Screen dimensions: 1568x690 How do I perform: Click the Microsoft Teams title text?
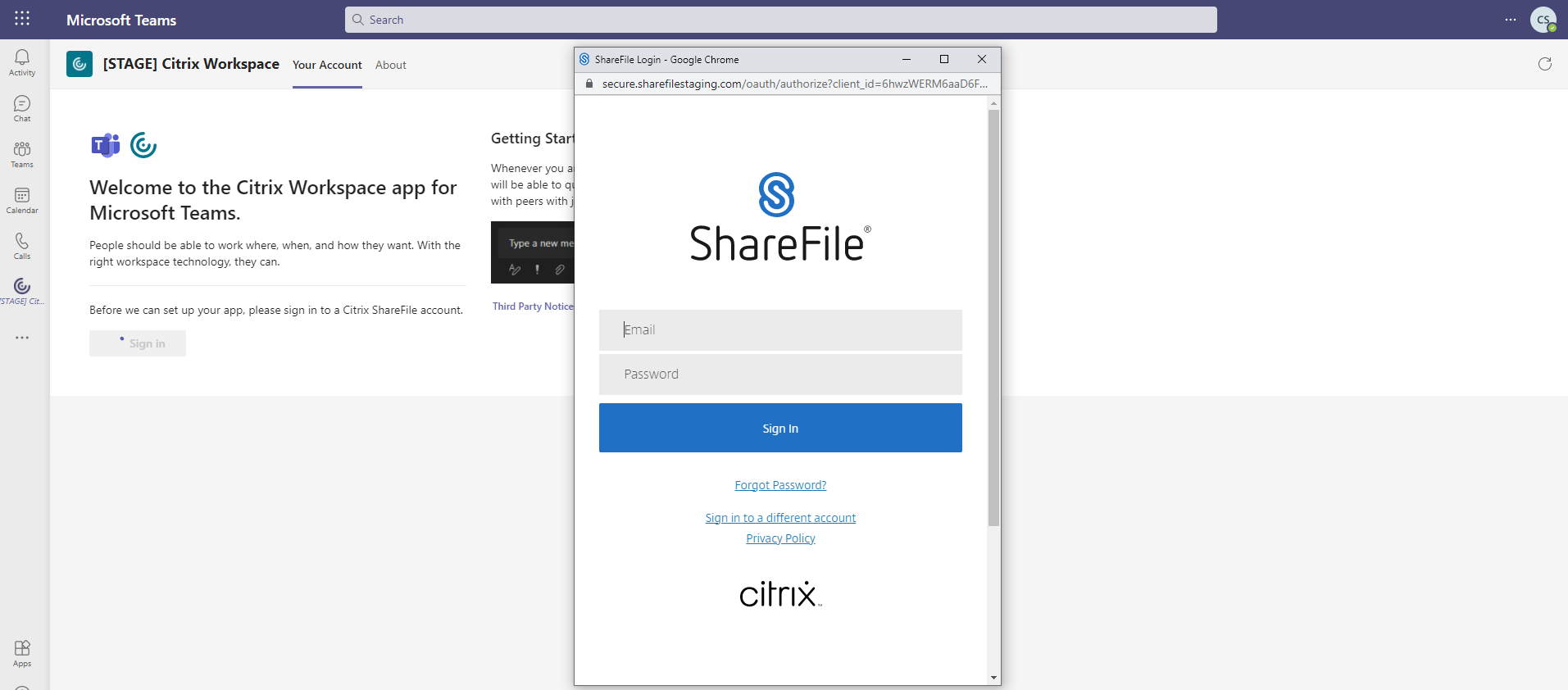(121, 20)
